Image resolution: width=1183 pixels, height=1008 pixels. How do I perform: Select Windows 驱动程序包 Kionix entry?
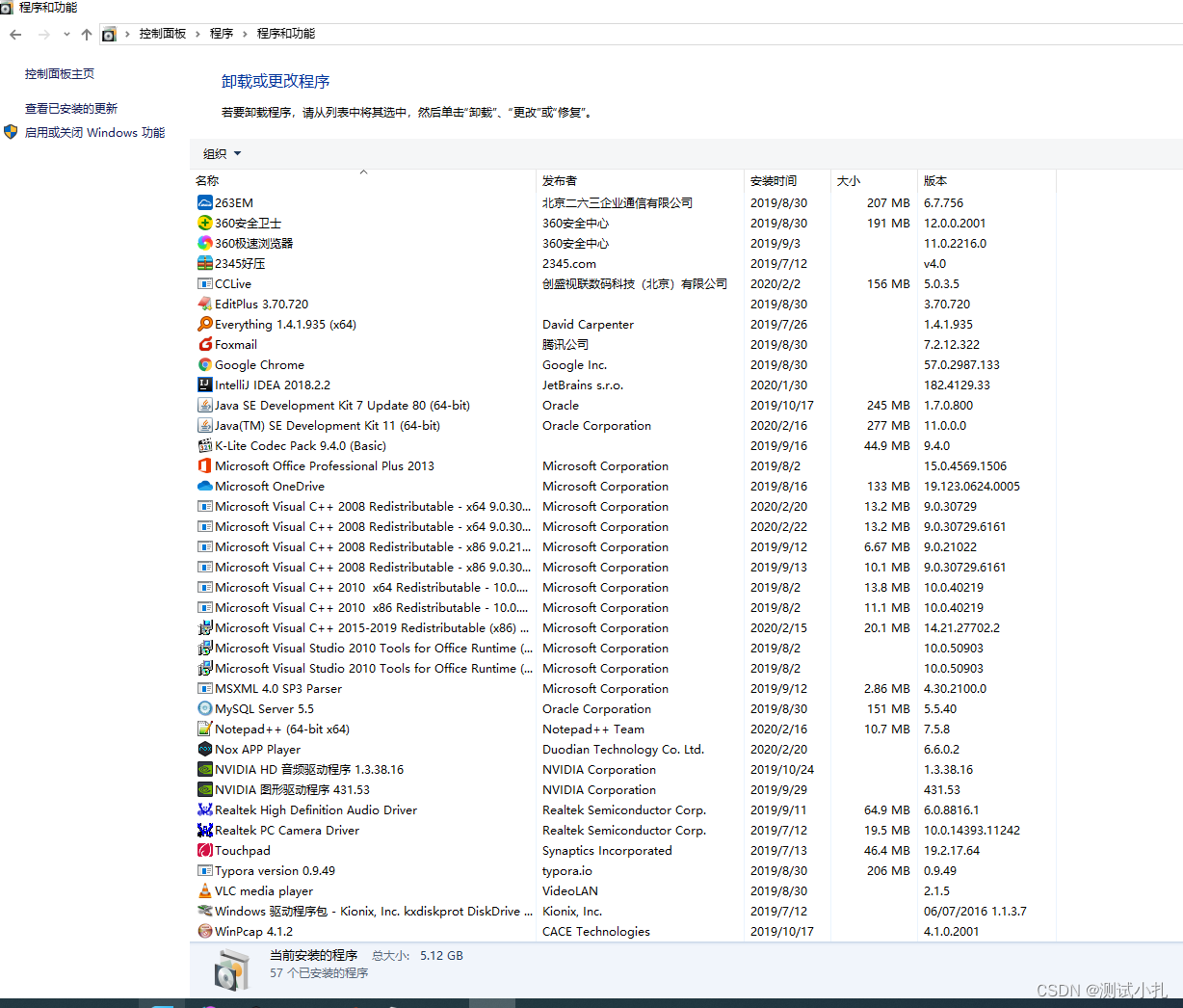pos(624,911)
